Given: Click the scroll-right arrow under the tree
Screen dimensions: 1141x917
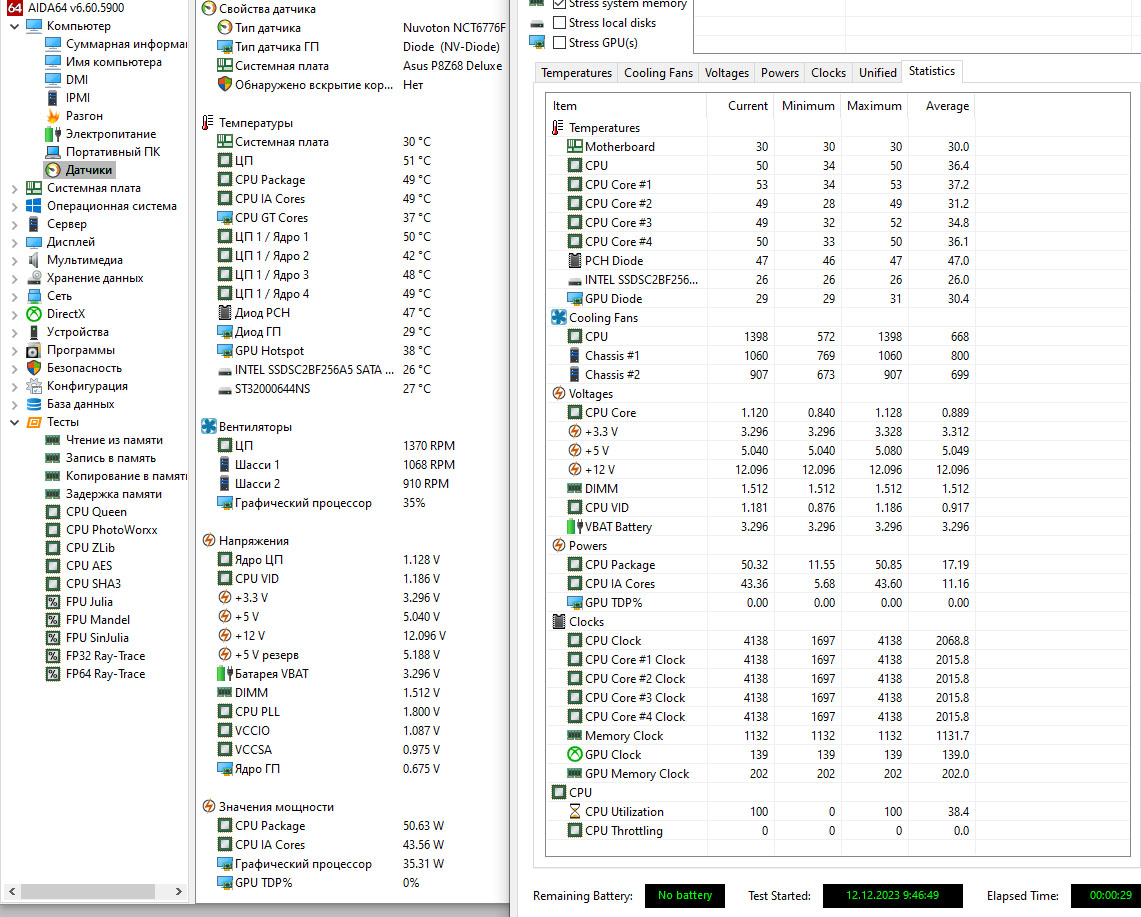Looking at the screenshot, I should (179, 891).
